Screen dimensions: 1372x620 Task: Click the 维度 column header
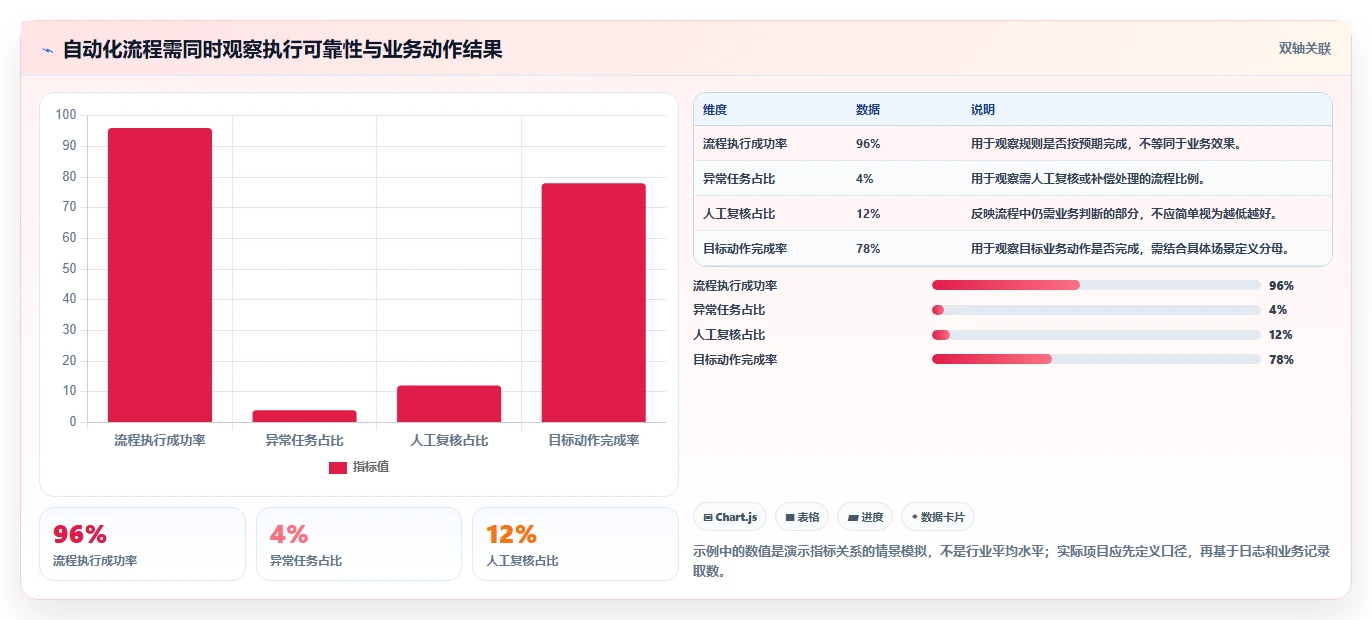[x=715, y=110]
